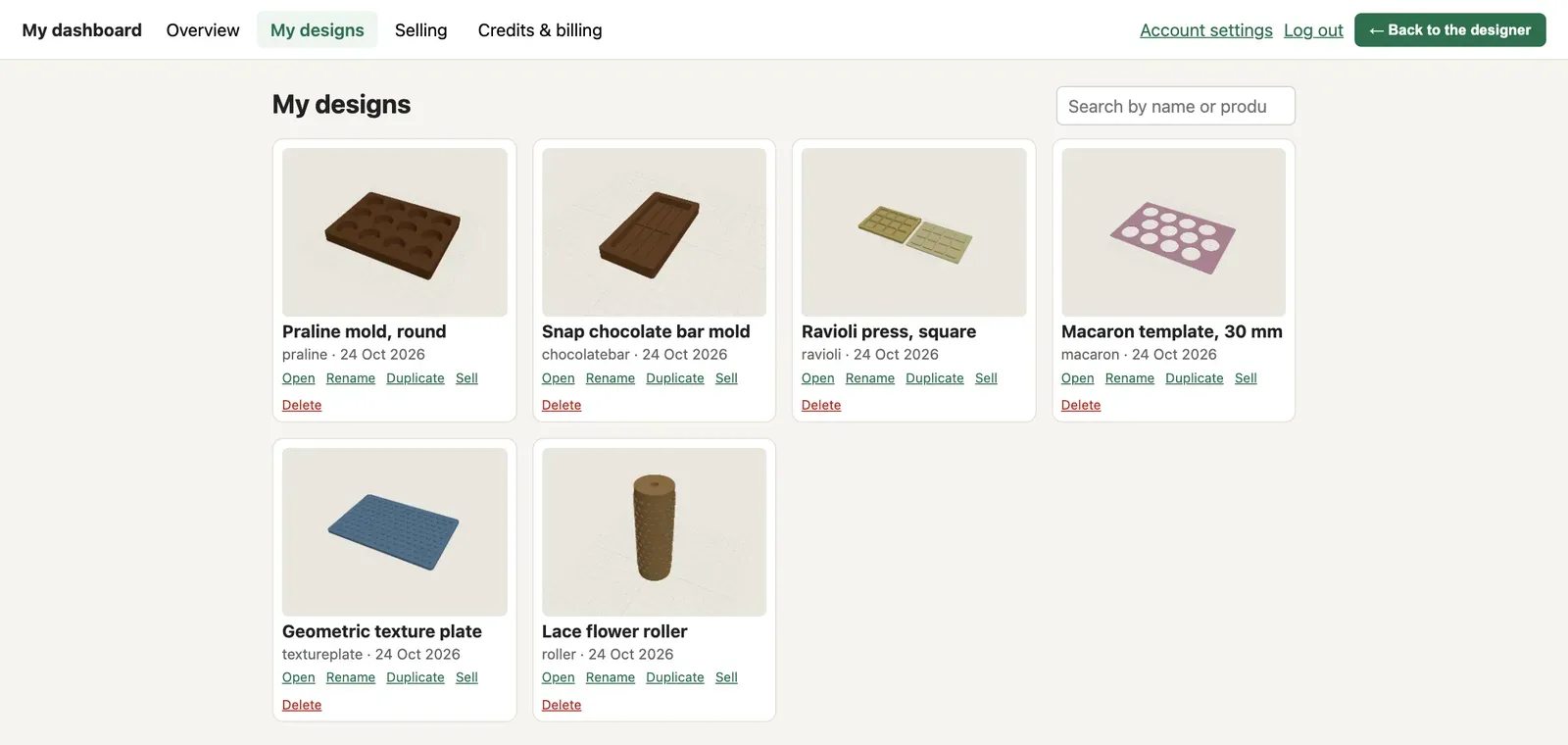1568x745 pixels.
Task: Select the My designs tab
Action: pyautogui.click(x=317, y=30)
